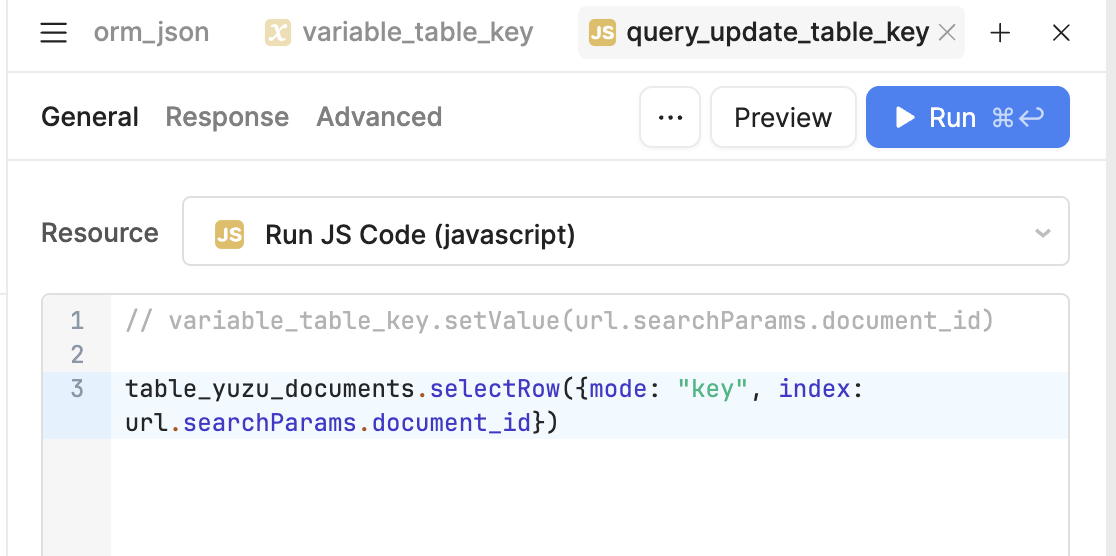Open the hamburger menu icon

tap(53, 33)
